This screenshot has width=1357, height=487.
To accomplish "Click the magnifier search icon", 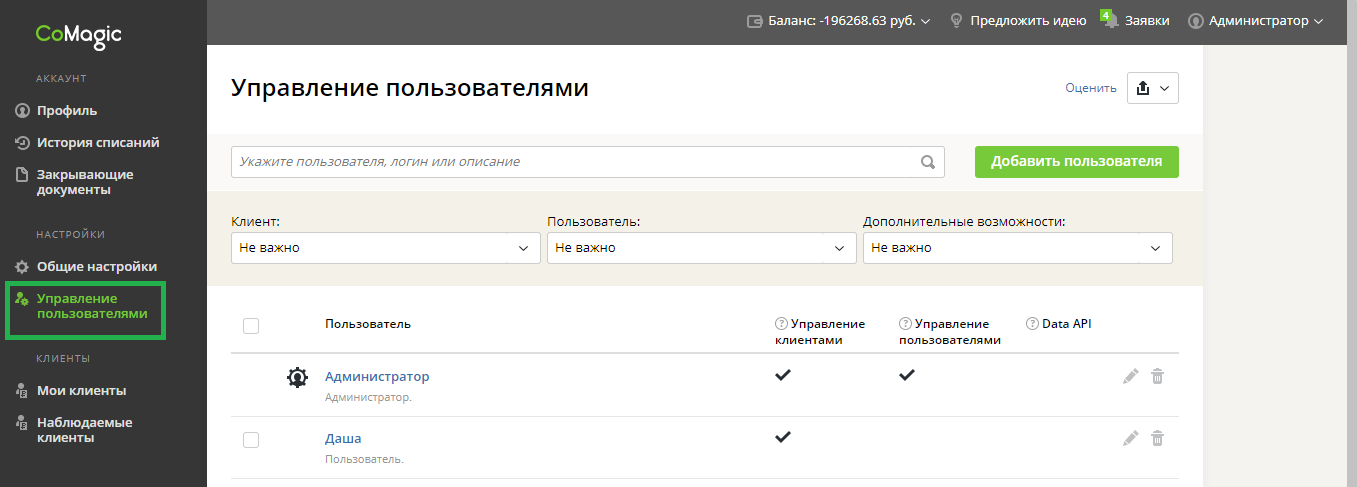I will point(928,162).
